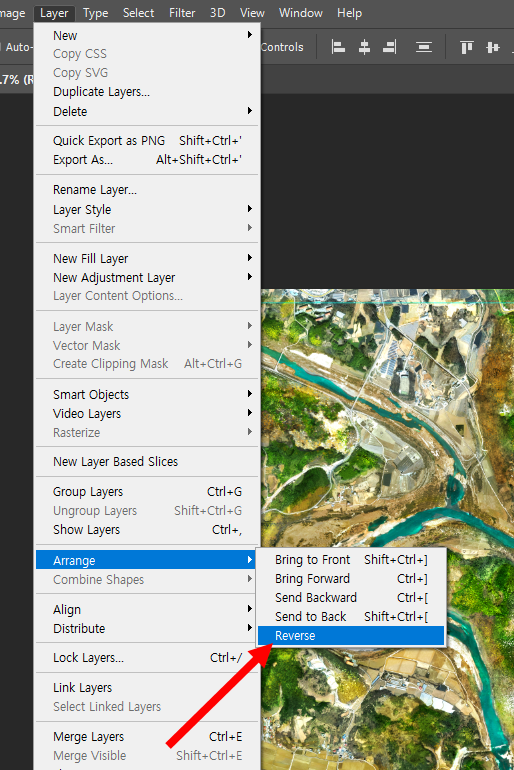Expand the Smart Objects submenu

point(147,394)
